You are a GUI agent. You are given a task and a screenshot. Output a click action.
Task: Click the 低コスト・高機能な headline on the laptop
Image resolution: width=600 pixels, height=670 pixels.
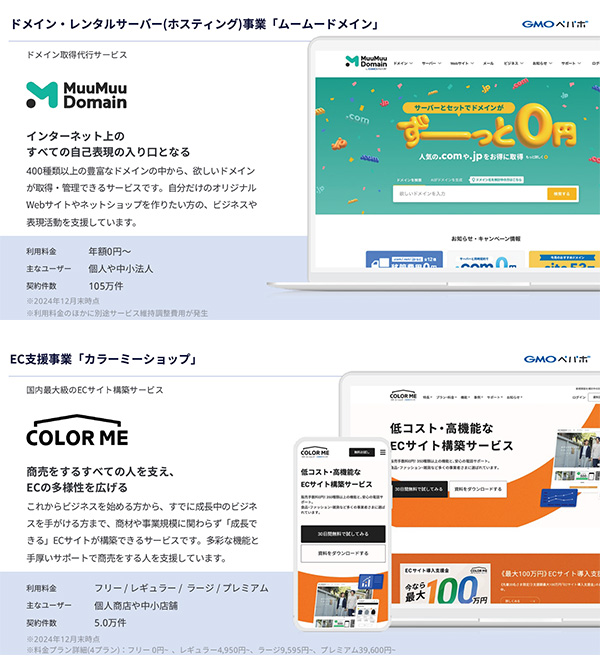coord(441,428)
